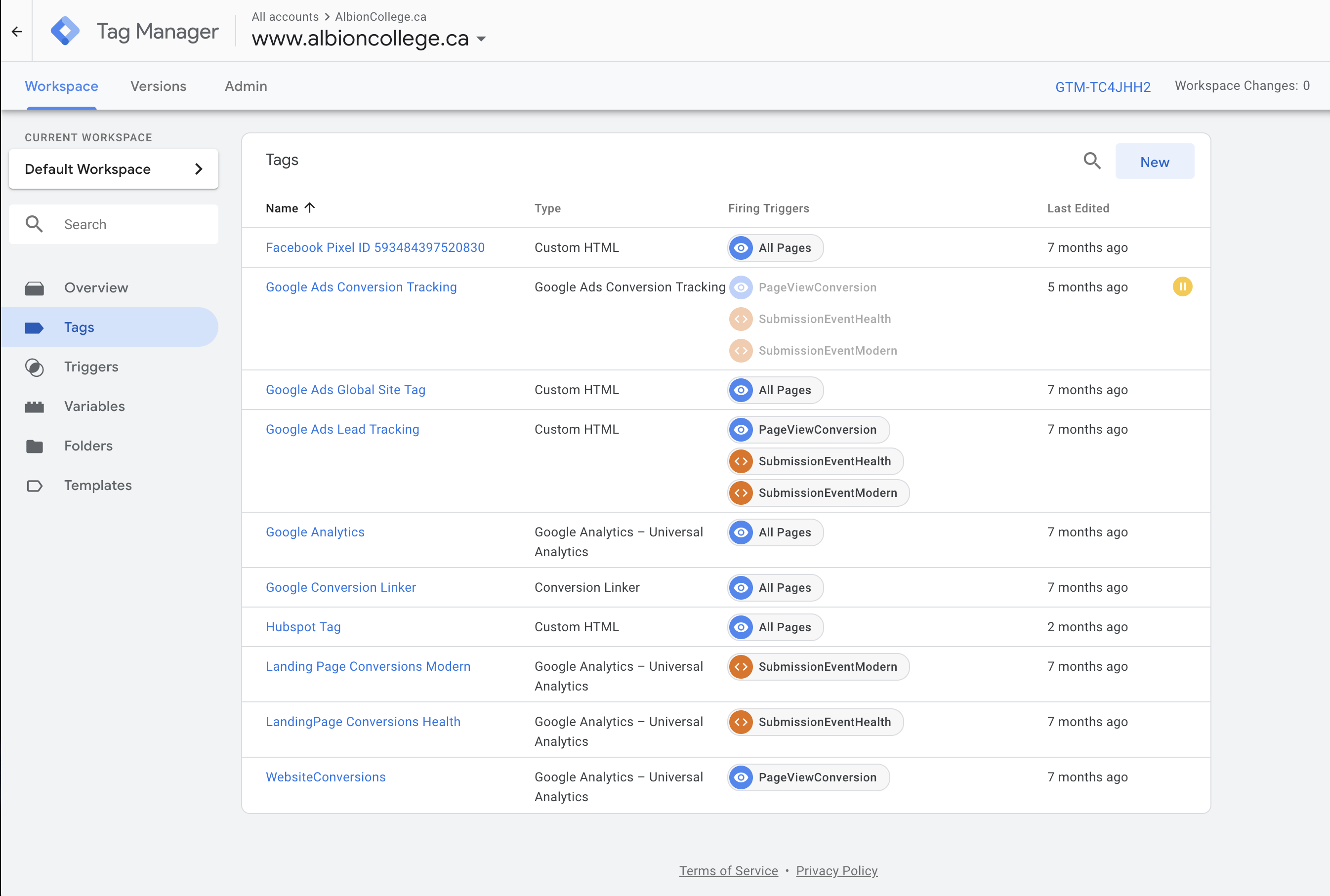
Task: Open the Google Conversion Linker tag
Action: pyautogui.click(x=340, y=587)
